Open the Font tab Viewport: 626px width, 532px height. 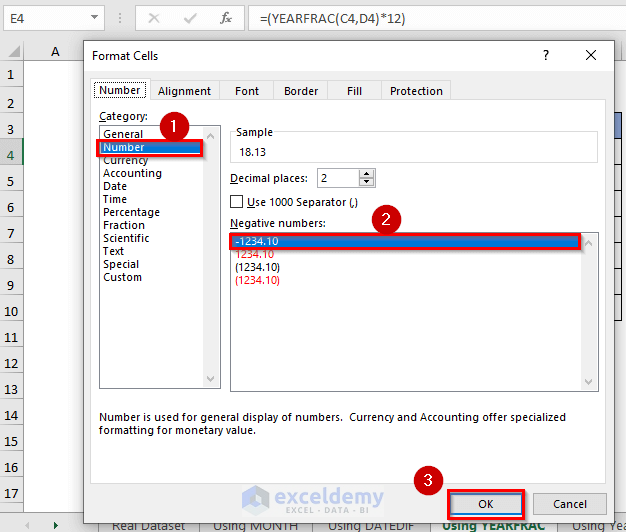(x=247, y=91)
